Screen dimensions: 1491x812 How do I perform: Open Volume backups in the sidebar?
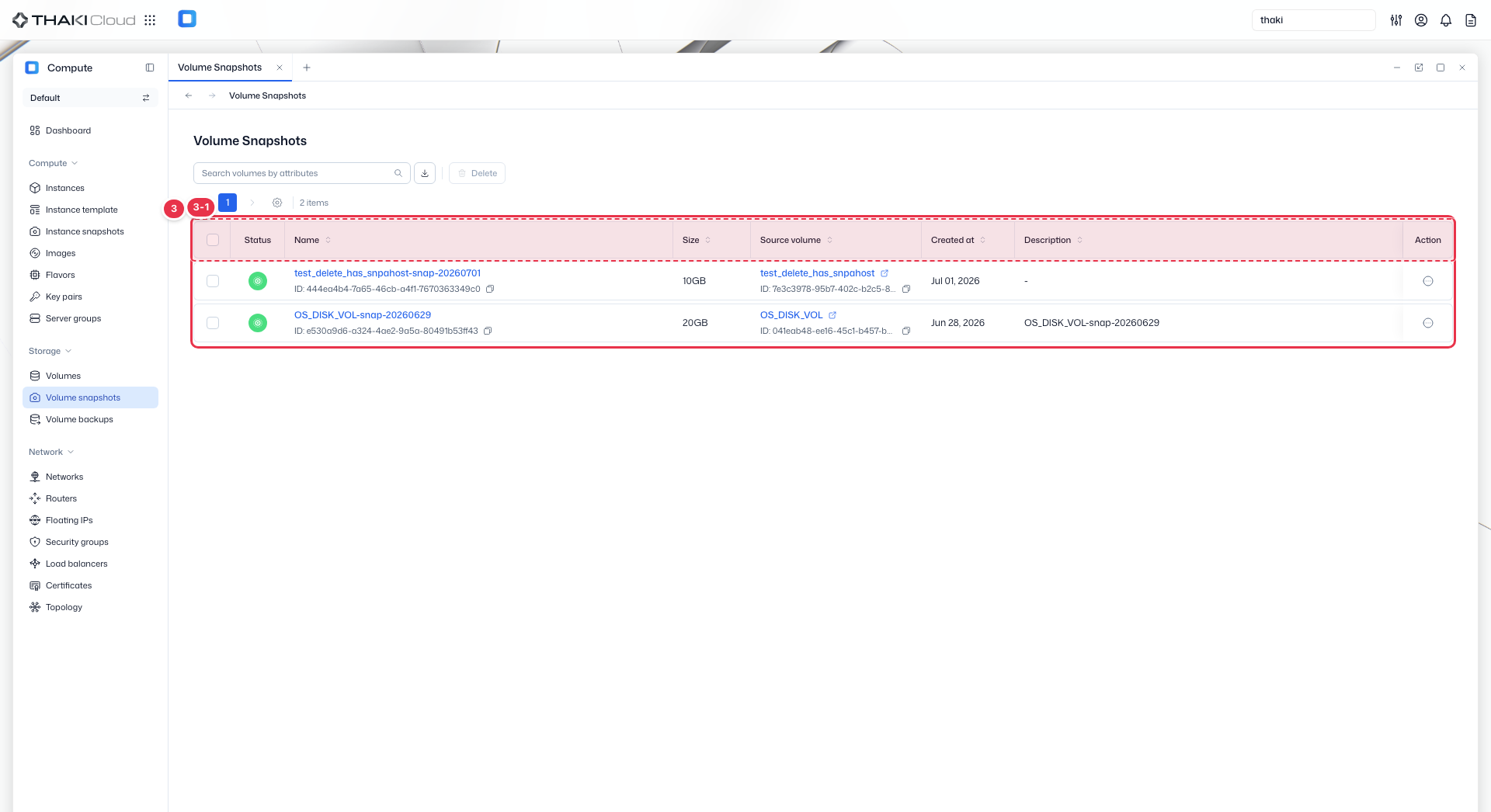[x=90, y=419]
